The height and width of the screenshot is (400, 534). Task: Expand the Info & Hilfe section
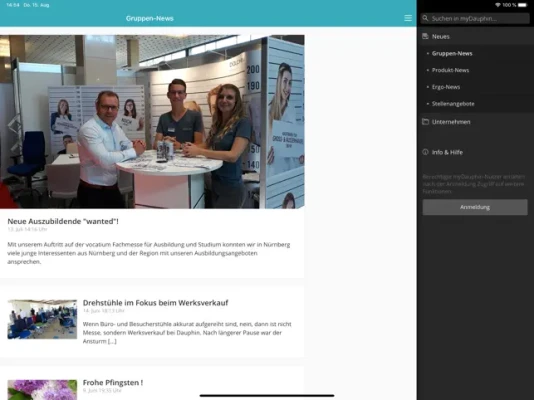tap(475, 152)
